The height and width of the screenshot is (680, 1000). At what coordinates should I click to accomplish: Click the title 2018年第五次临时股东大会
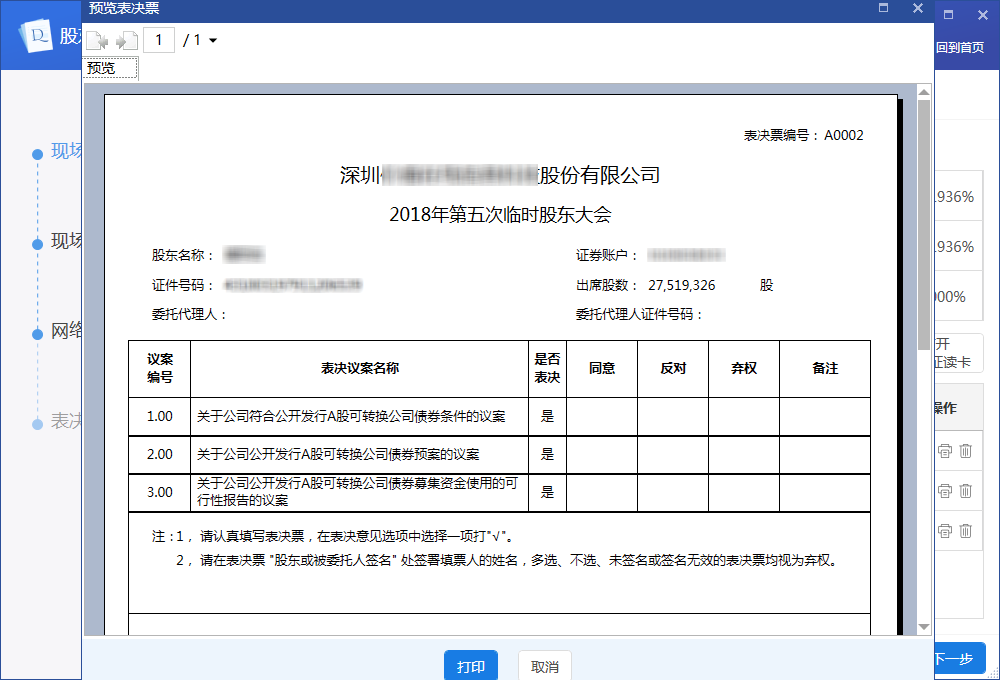[500, 214]
